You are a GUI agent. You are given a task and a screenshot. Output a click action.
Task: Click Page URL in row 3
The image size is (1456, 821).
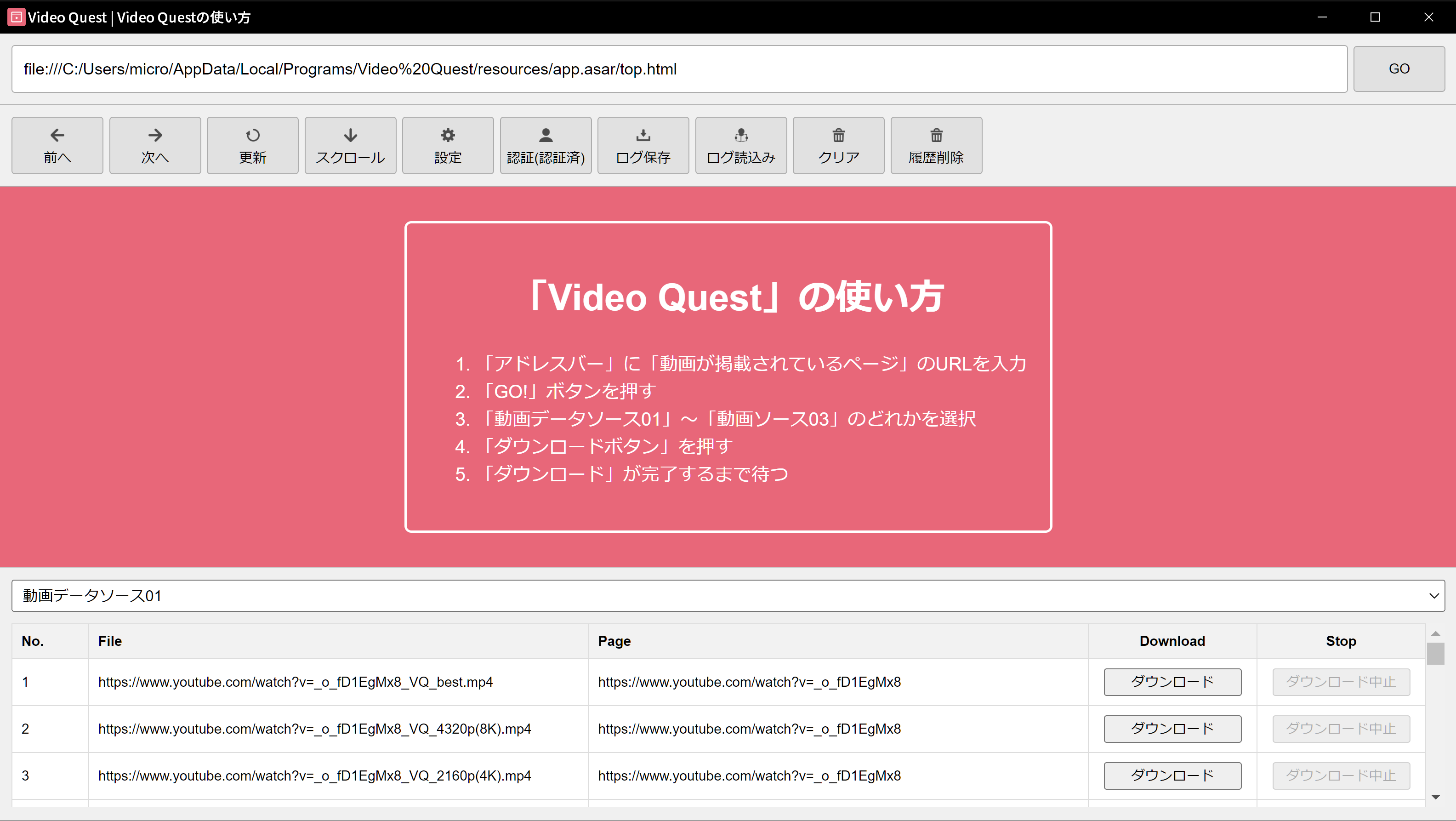750,776
